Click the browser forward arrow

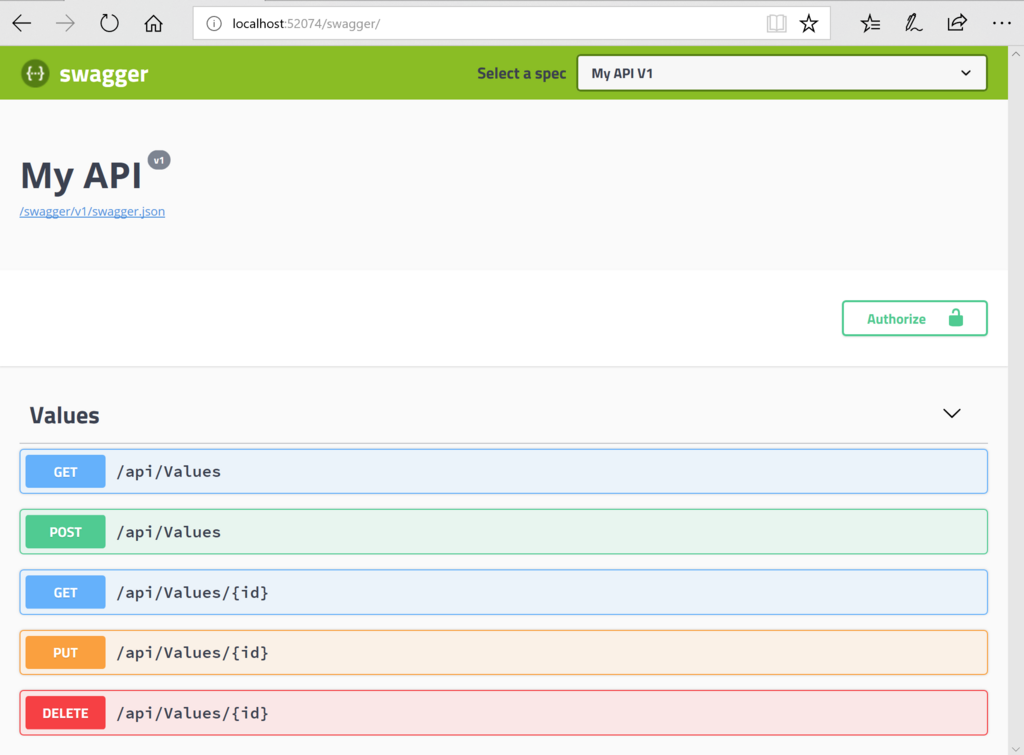pos(65,24)
